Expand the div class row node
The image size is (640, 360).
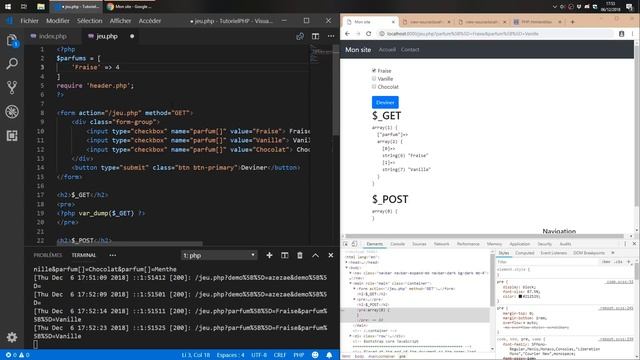(x=350, y=336)
